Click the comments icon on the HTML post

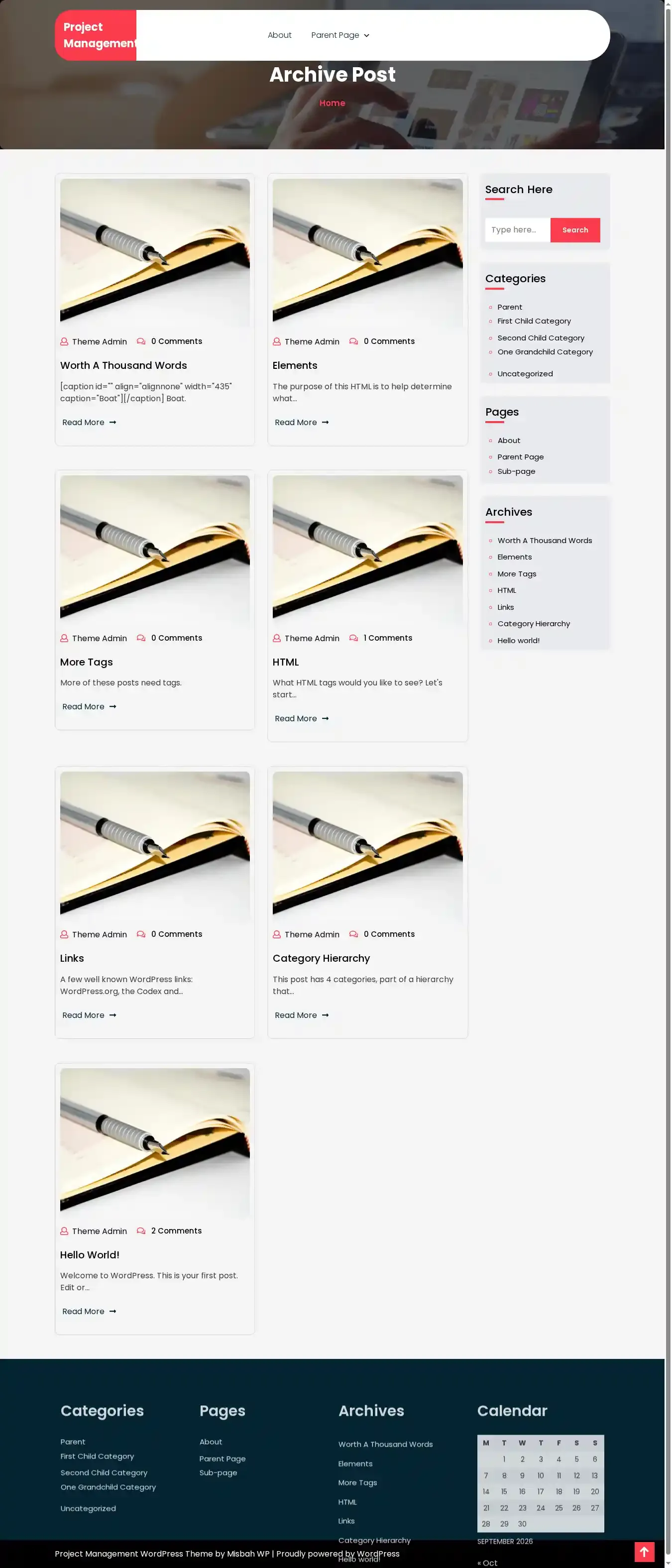(x=353, y=638)
